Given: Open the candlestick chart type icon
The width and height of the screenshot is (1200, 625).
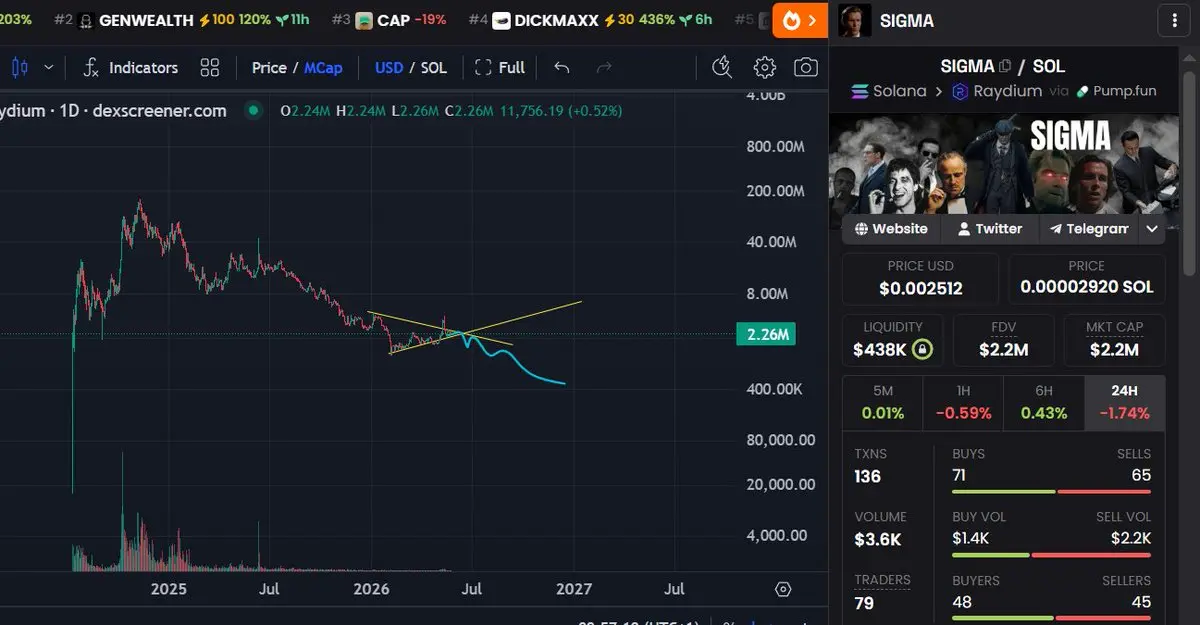Looking at the screenshot, I should click(19, 67).
